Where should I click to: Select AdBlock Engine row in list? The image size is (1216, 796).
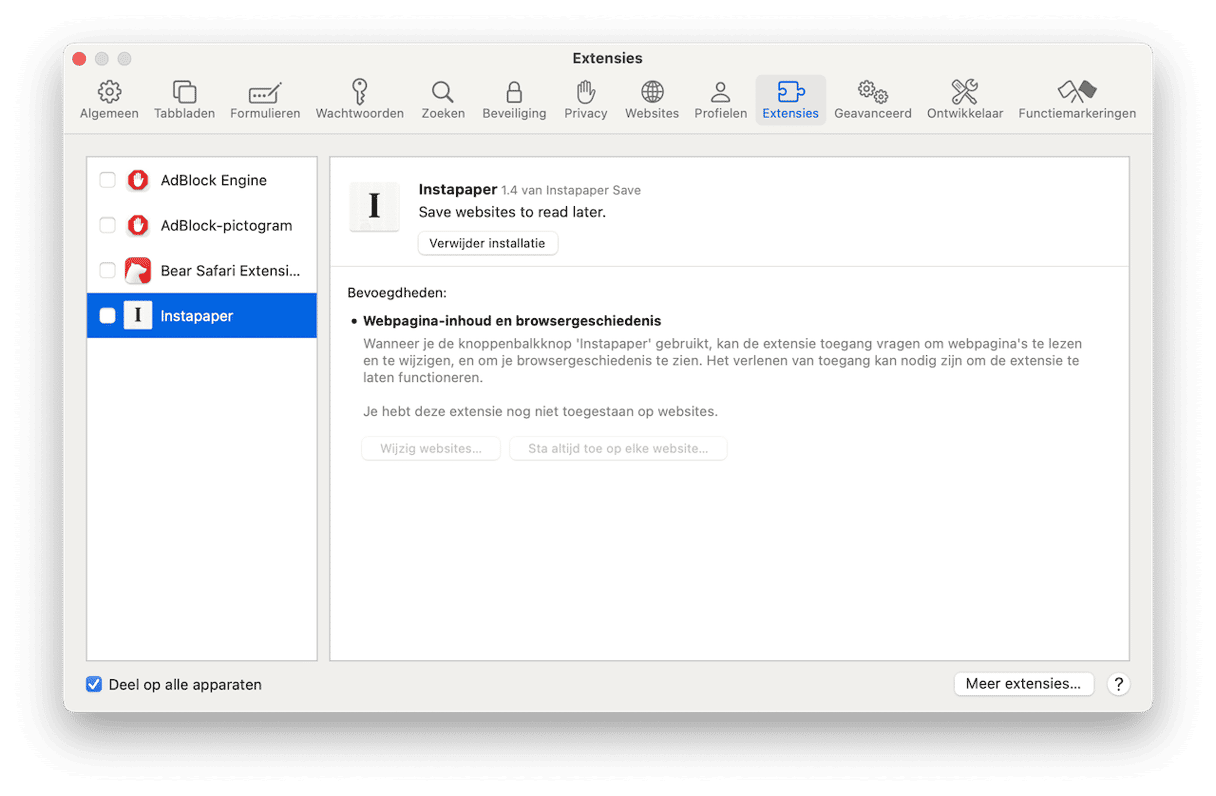coord(202,180)
